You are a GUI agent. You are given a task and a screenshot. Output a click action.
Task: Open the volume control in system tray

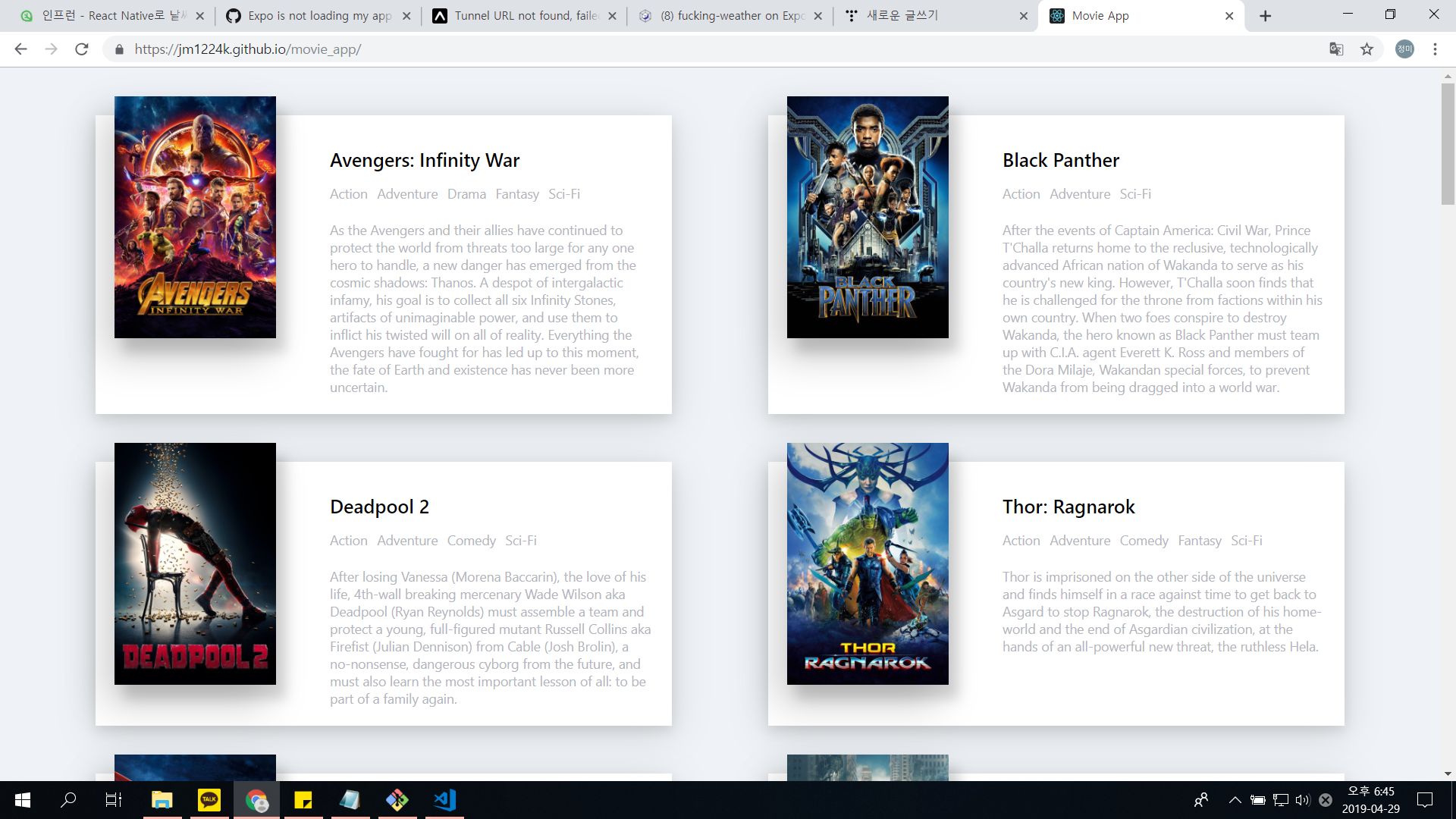tap(1303, 800)
